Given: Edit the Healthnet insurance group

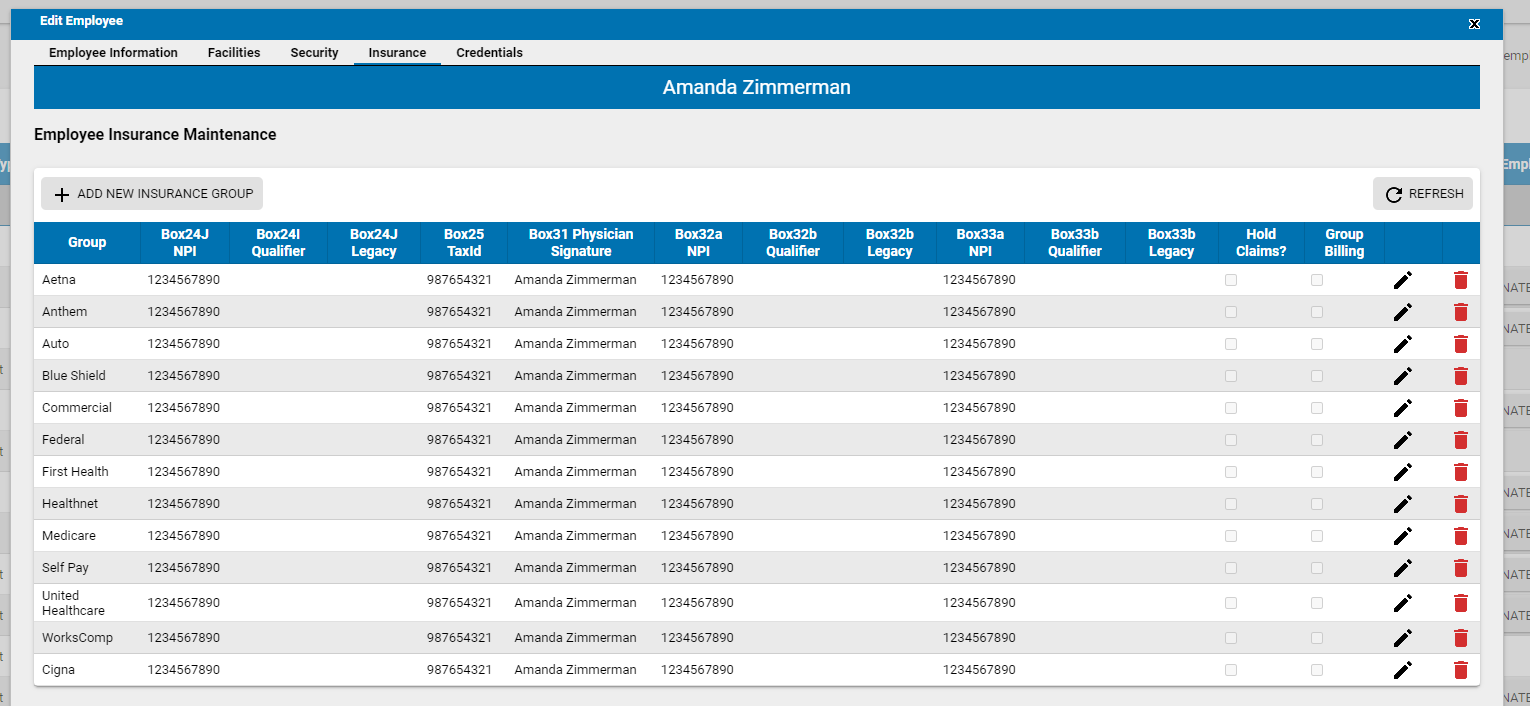Looking at the screenshot, I should click(1402, 504).
